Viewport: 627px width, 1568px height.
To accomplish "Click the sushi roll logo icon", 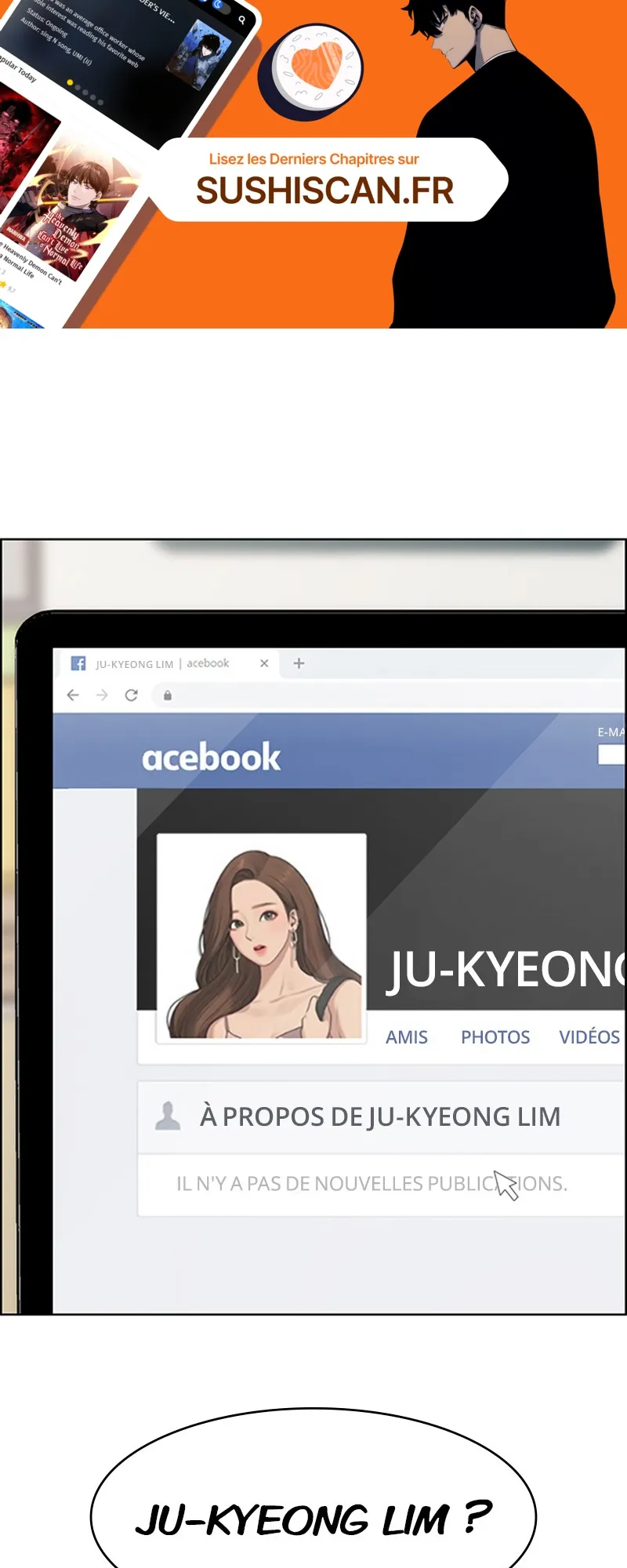I will (x=311, y=71).
